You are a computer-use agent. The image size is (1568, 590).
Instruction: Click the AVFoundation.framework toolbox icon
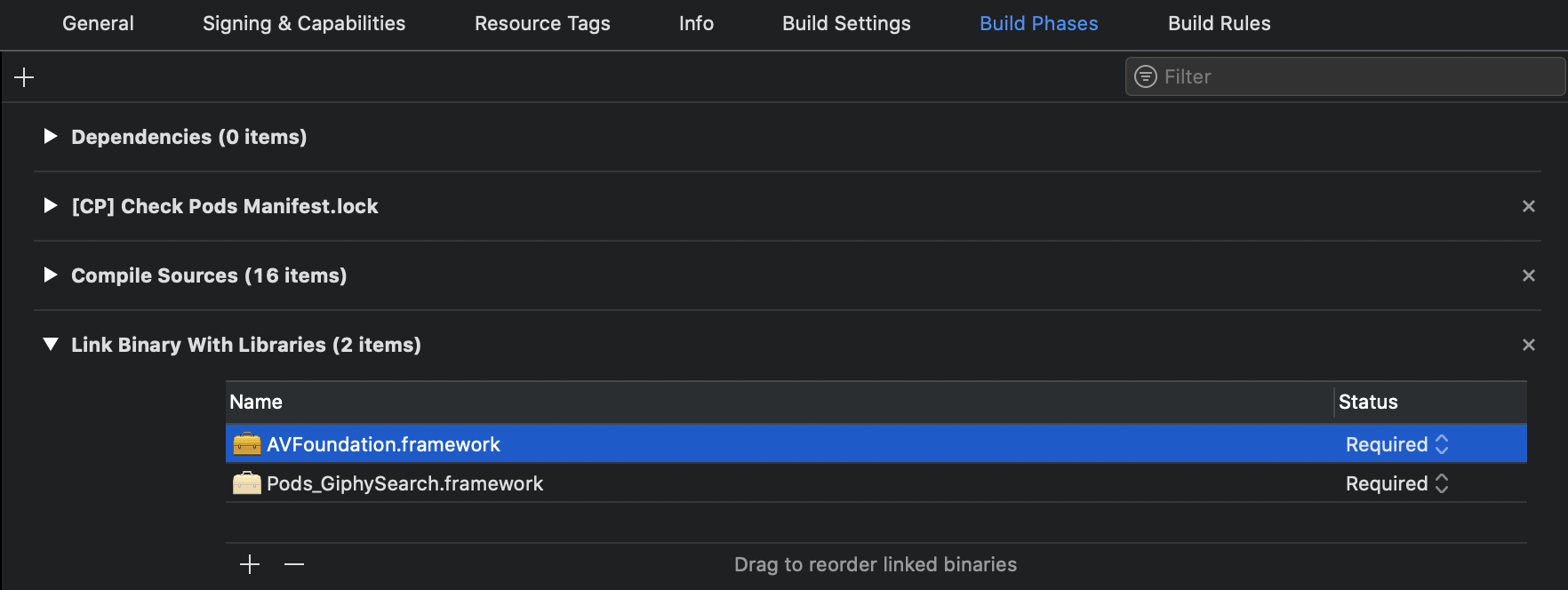click(246, 443)
